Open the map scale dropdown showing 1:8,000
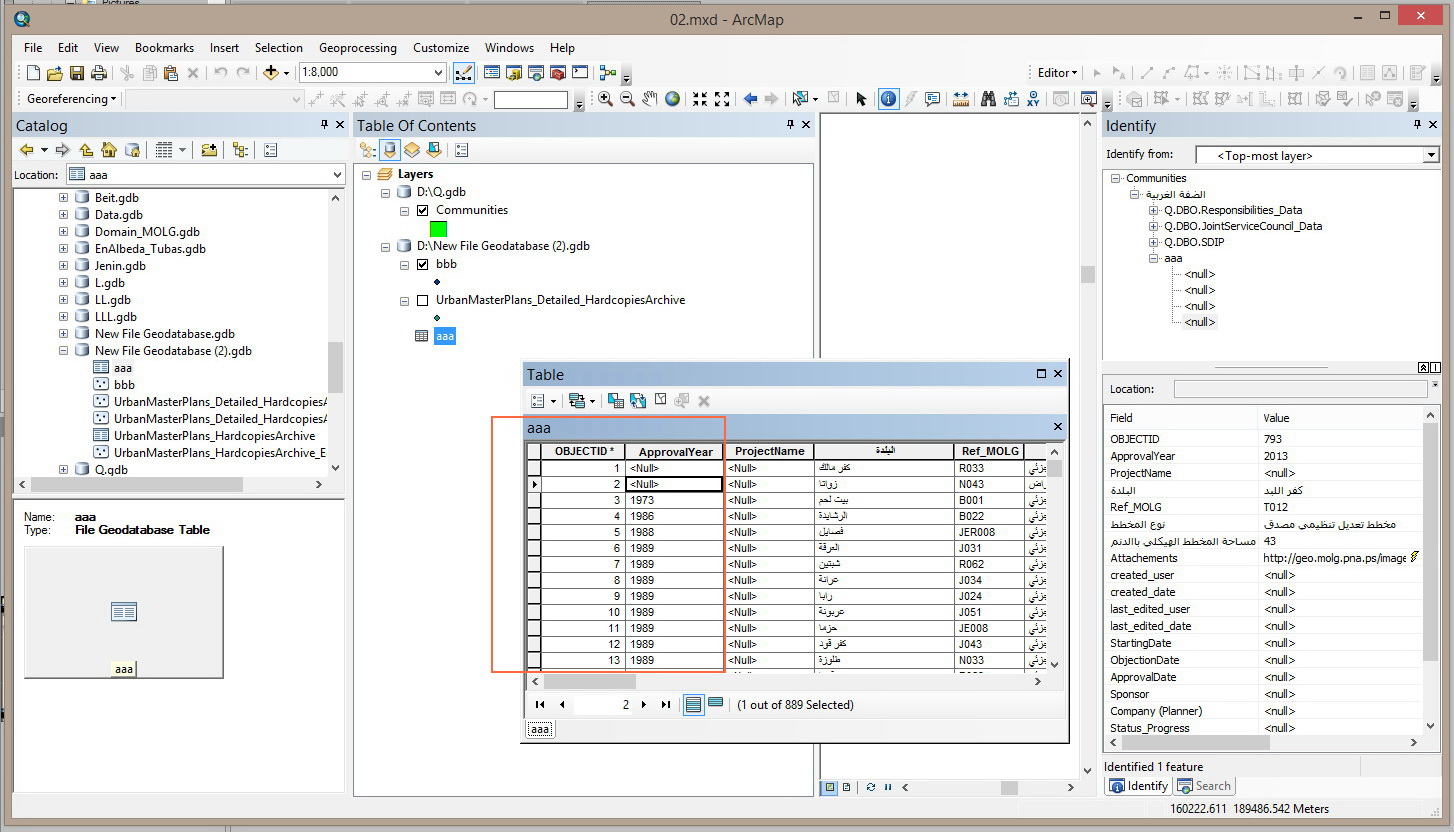Screen dimensions: 1454x832 (438, 73)
